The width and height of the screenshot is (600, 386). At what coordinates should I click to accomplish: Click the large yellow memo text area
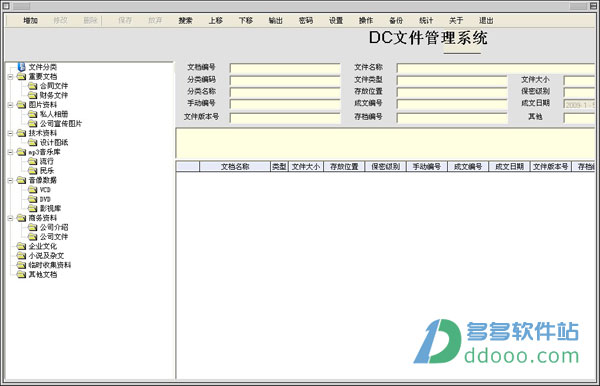pos(385,143)
